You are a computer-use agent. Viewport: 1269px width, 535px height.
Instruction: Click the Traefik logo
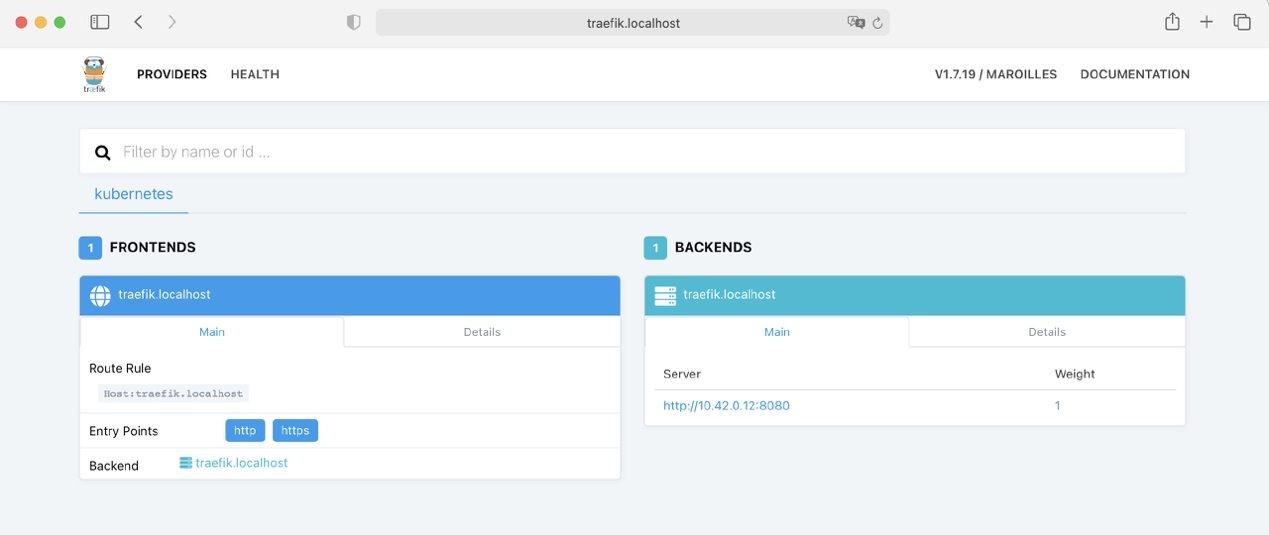pyautogui.click(x=94, y=74)
